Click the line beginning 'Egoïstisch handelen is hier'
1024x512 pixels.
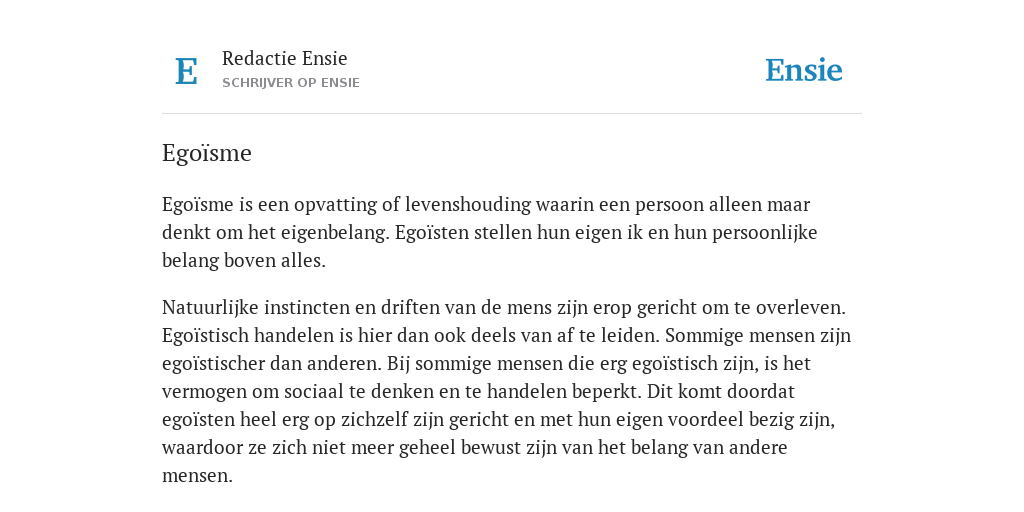tap(506, 335)
